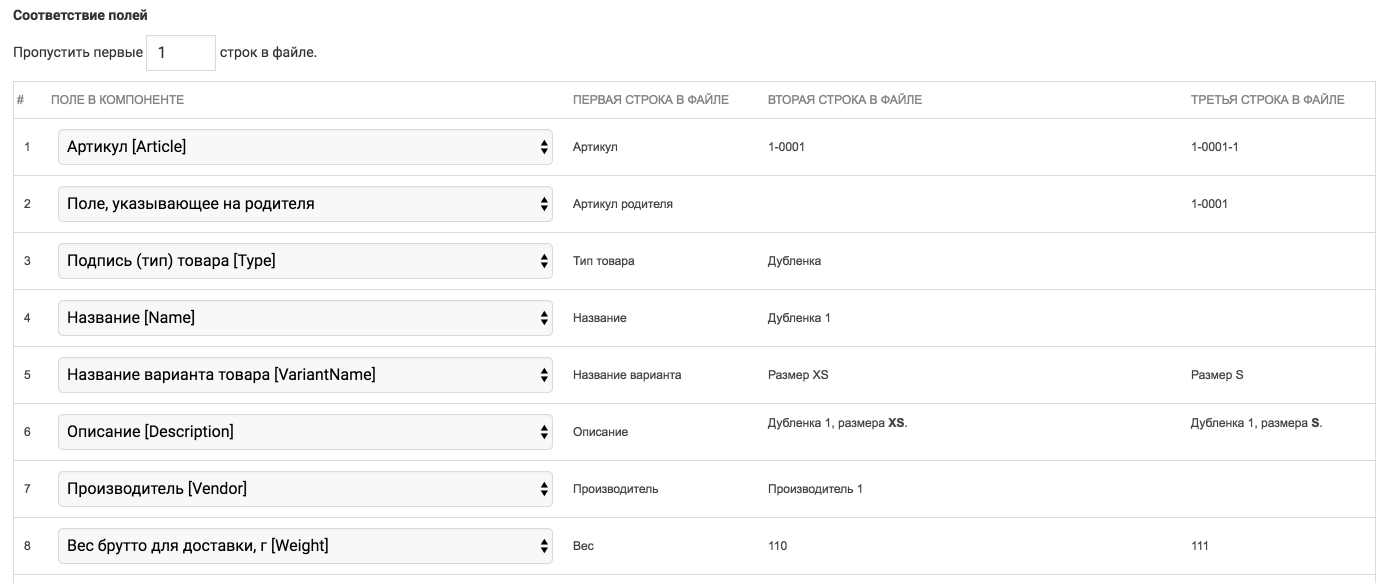The width and height of the screenshot is (1390, 583).
Task: Open the Артикул [Article] field dropdown
Action: coord(305,147)
